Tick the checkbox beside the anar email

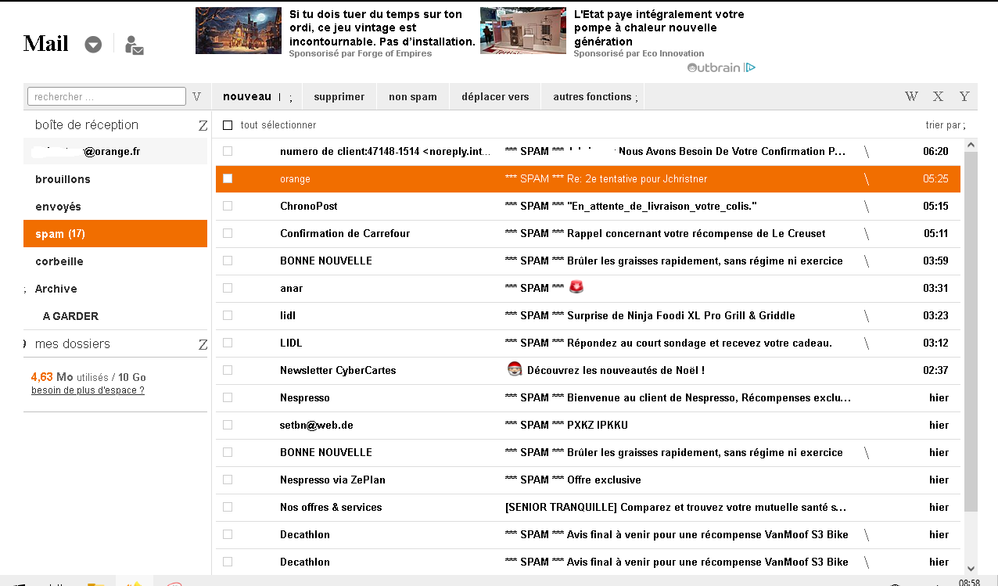(x=227, y=288)
